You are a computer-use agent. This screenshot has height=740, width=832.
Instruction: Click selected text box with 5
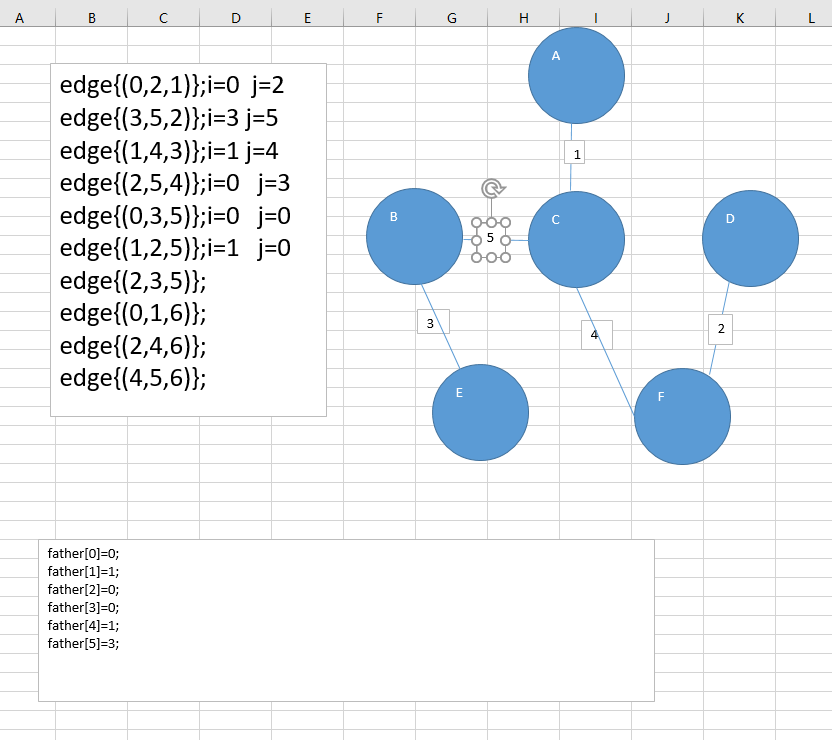pyautogui.click(x=491, y=240)
